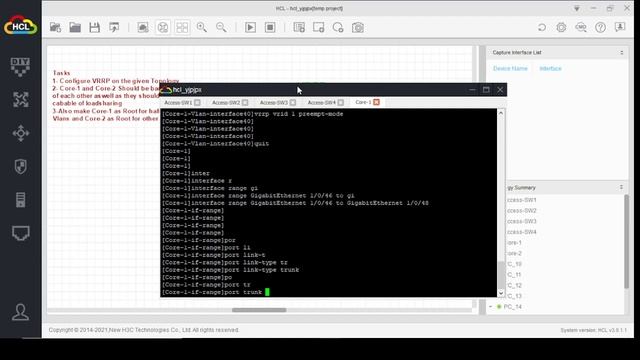640x360 pixels.
Task: Select the switch device sidebar icon
Action: (x=20, y=133)
